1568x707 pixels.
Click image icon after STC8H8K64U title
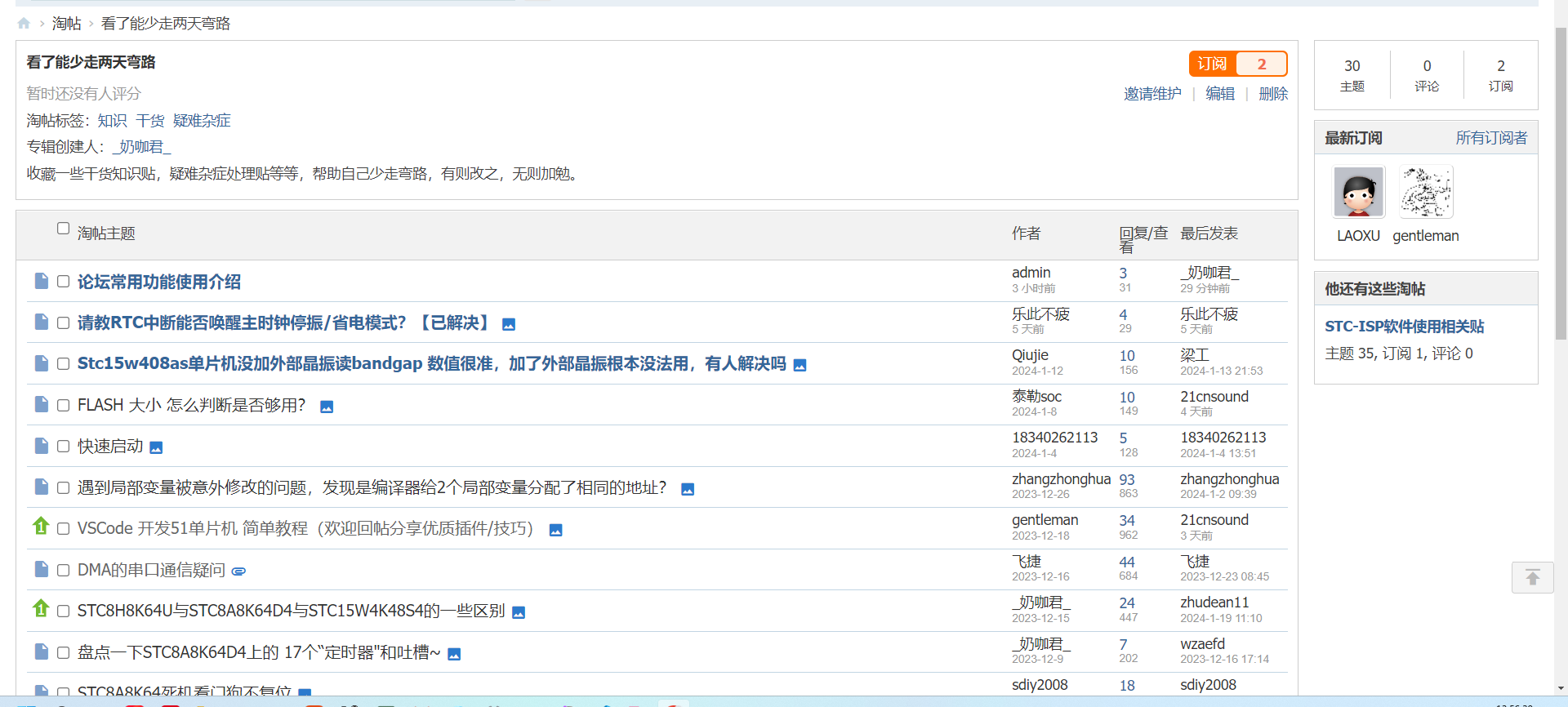tap(519, 613)
